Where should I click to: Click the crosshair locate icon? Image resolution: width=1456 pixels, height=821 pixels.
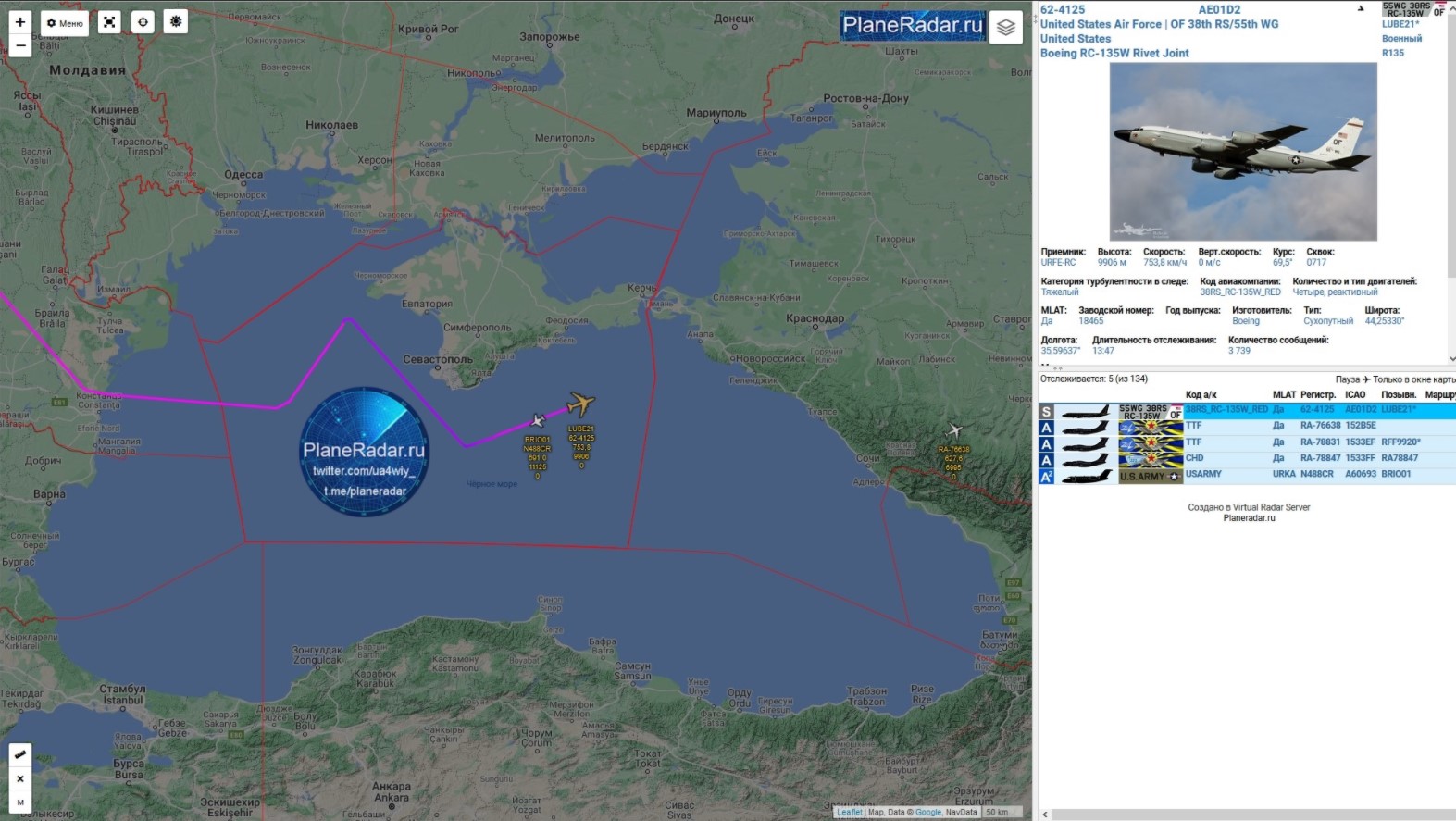tap(143, 22)
